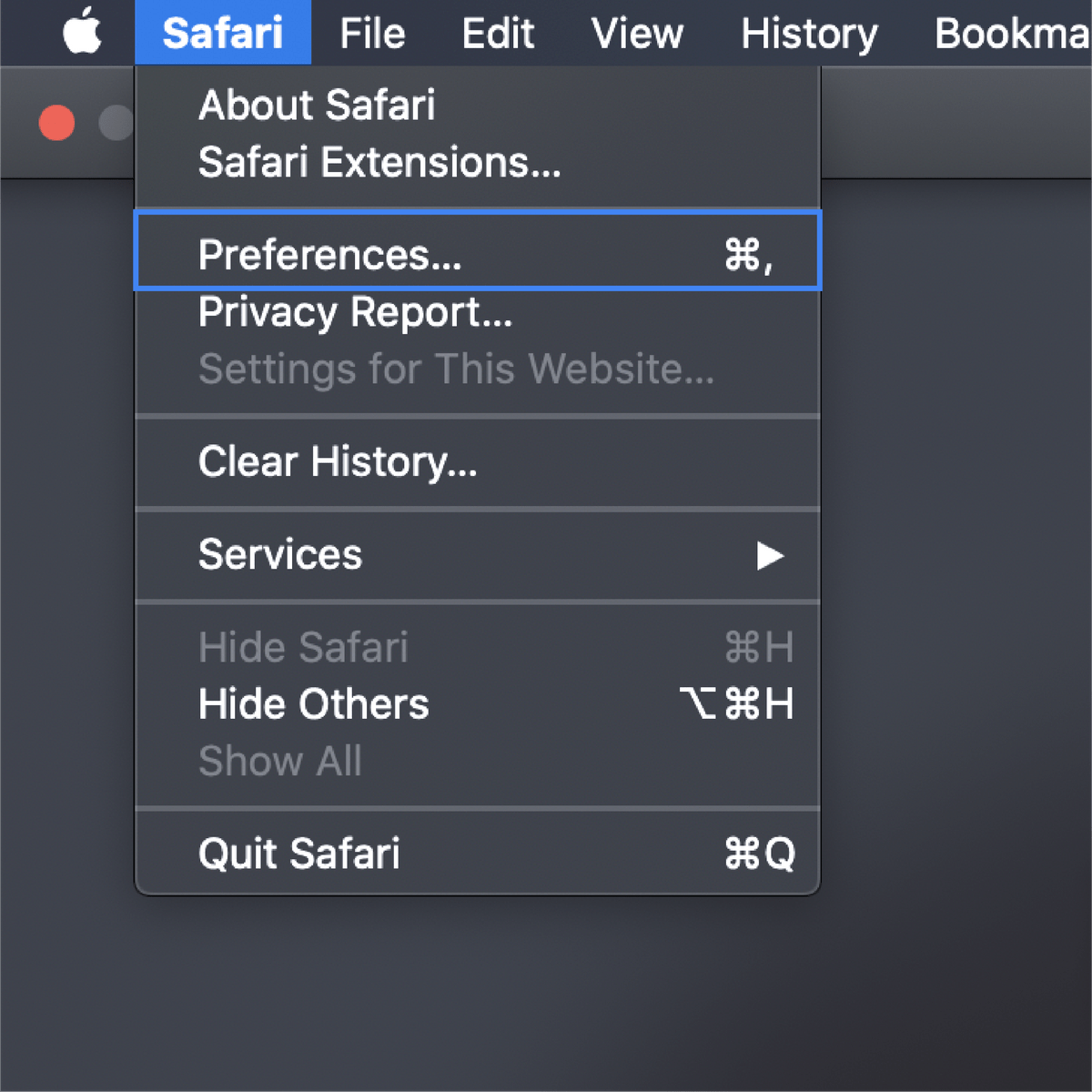Open the Edit menu
1092x1092 pixels.
[x=498, y=34]
